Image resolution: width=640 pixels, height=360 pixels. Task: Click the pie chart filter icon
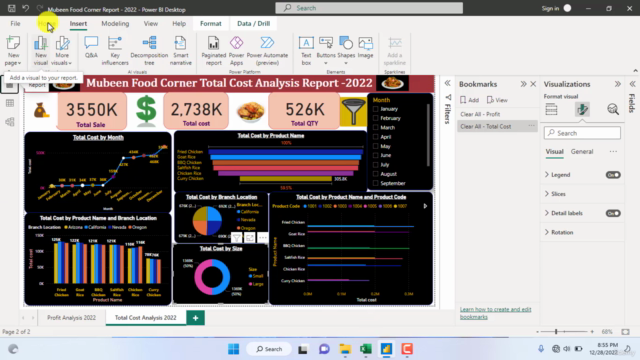pos(237,238)
